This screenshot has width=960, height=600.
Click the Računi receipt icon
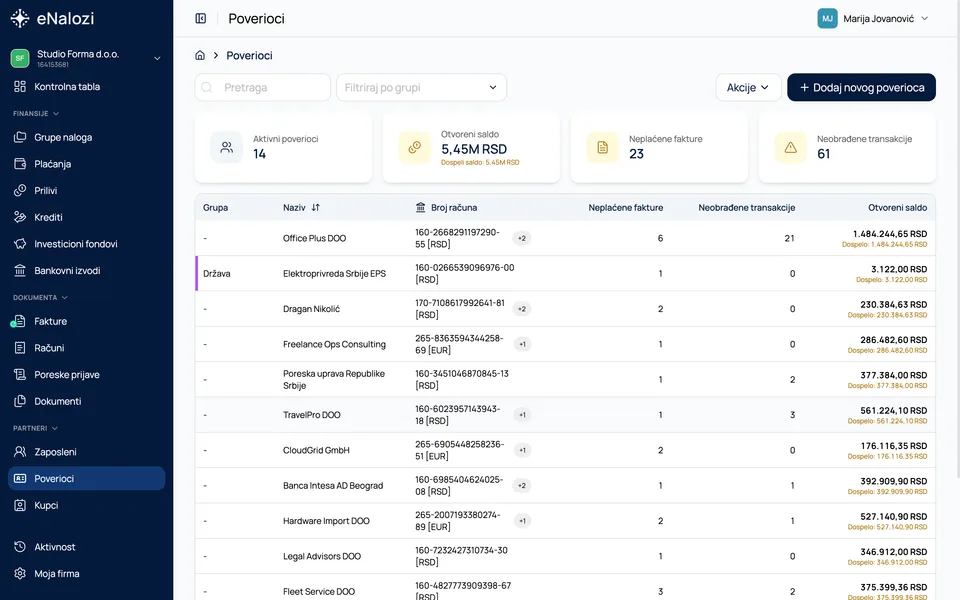[x=20, y=348]
